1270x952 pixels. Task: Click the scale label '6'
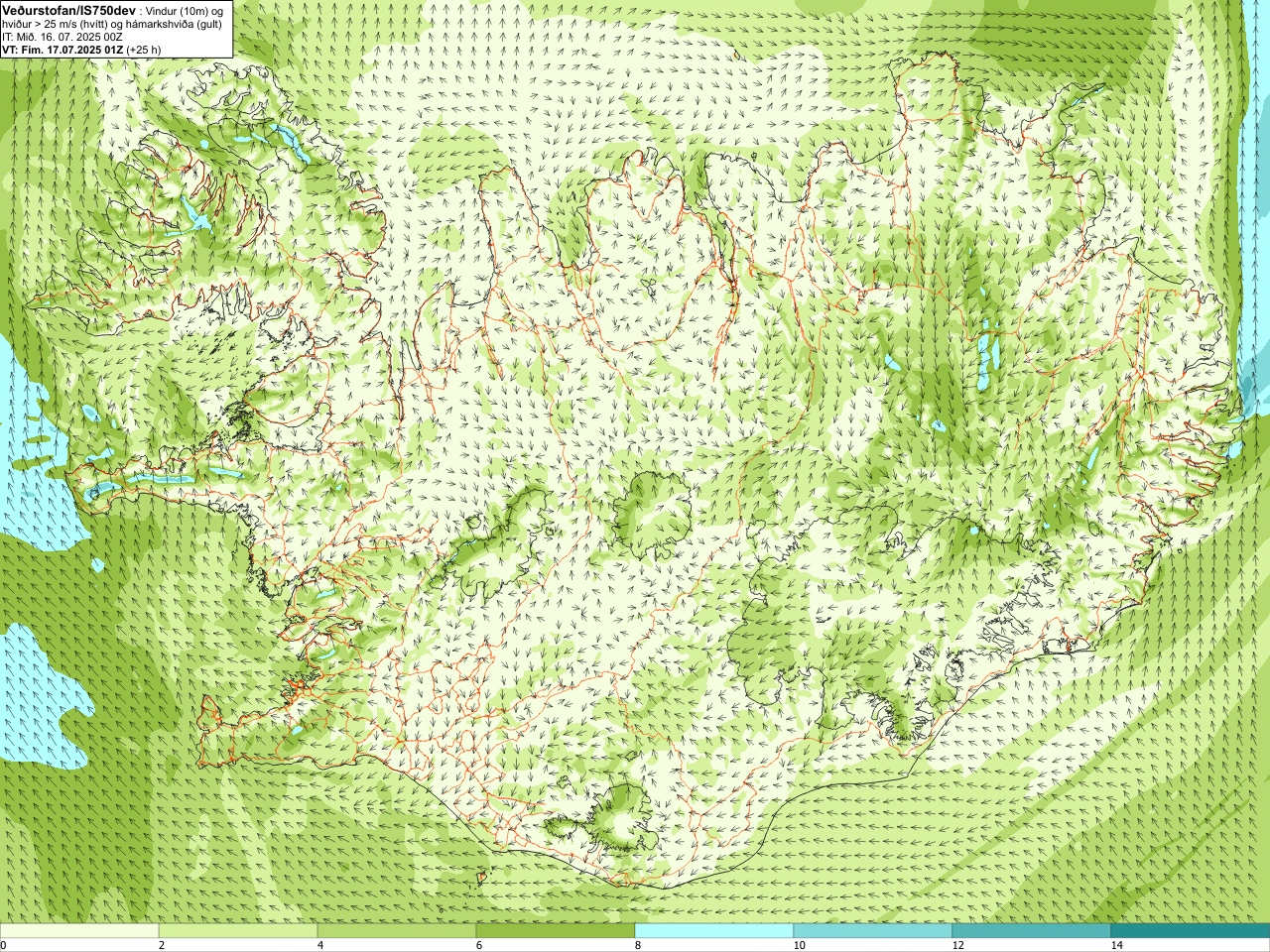pyautogui.click(x=479, y=945)
